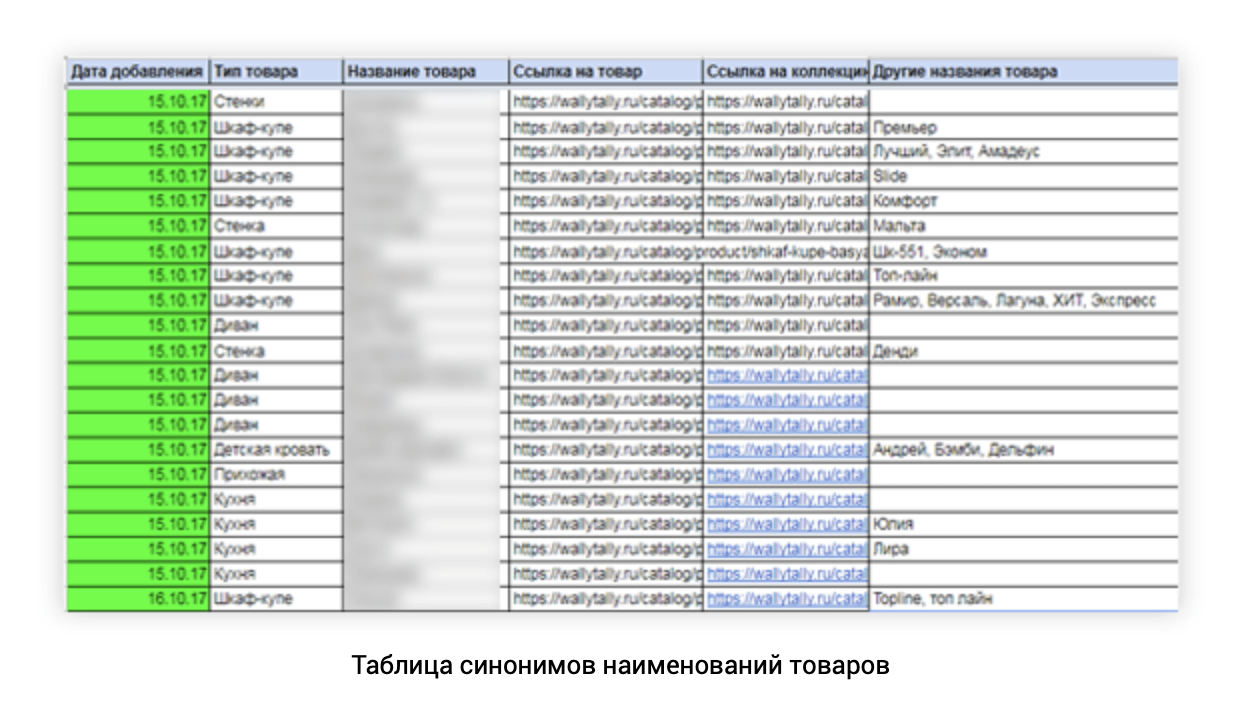Select "Стенка" in the Денди row

277,351
